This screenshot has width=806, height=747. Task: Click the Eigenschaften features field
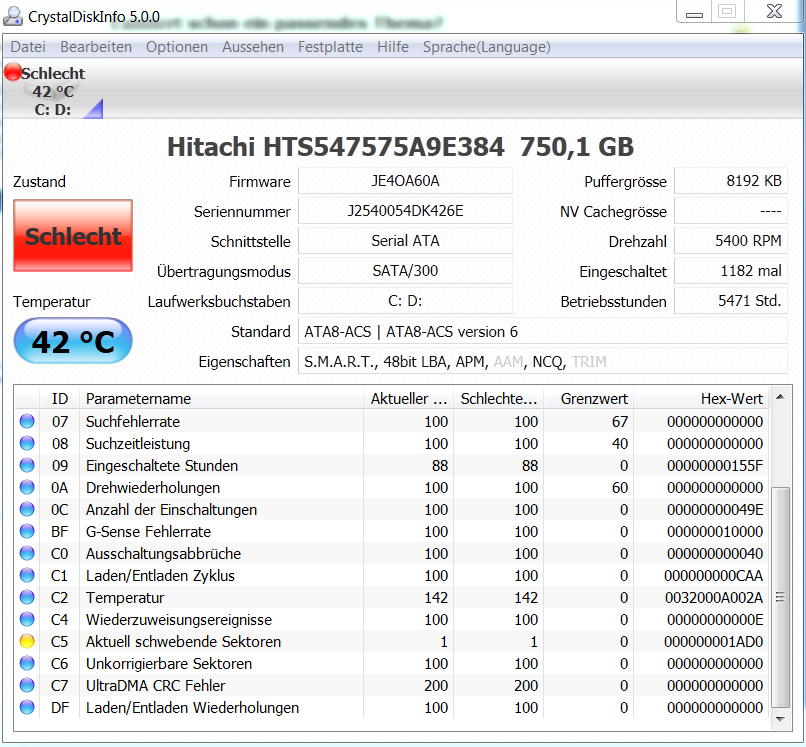(543, 361)
